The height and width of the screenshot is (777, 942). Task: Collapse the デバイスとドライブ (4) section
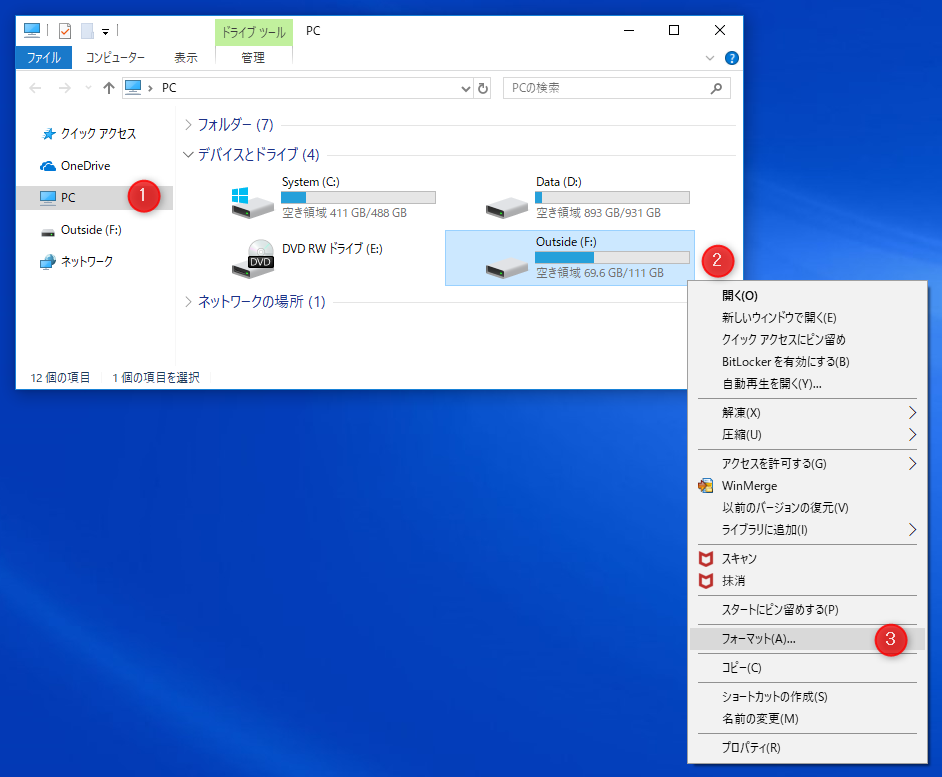[188, 155]
